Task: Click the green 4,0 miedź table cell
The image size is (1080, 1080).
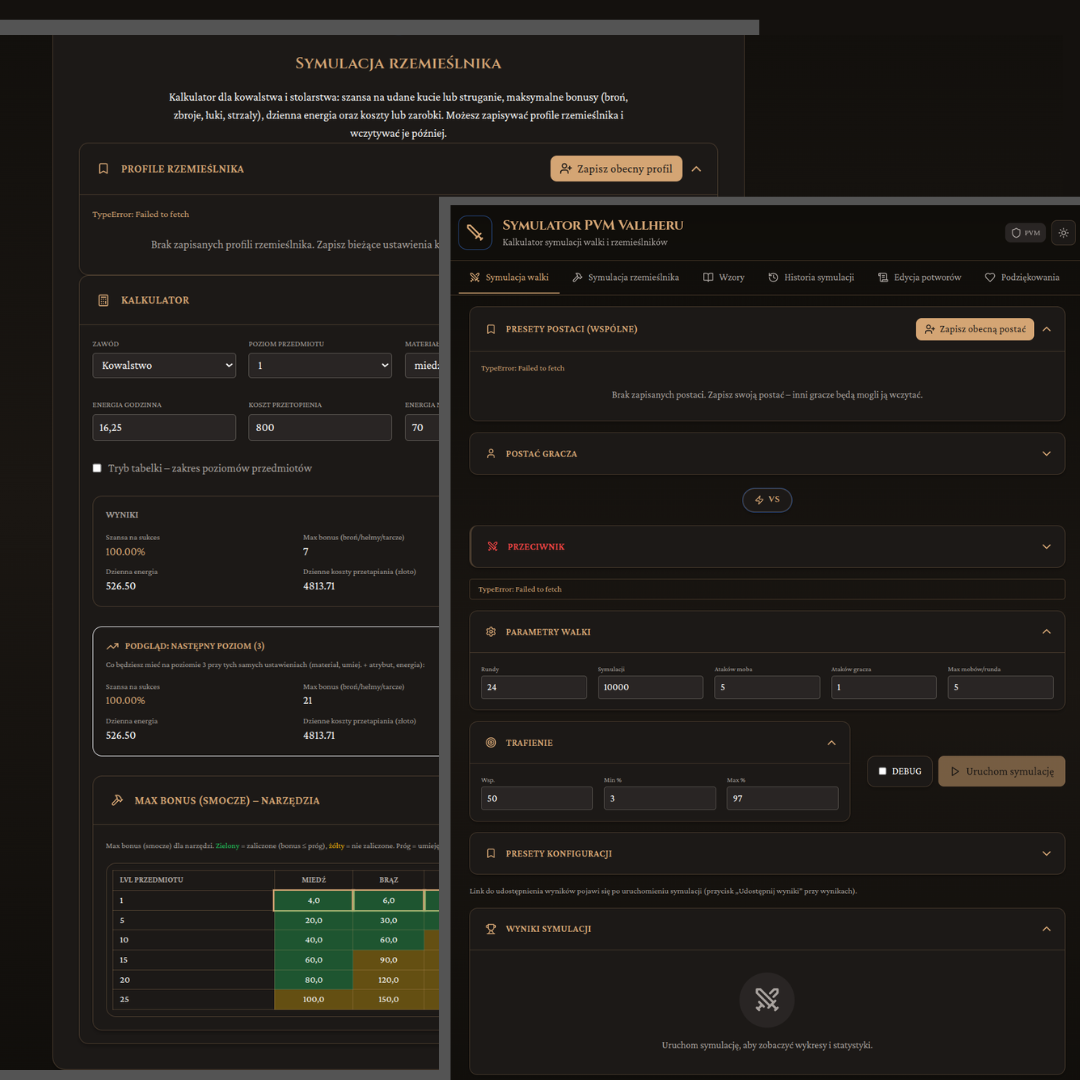Action: click(313, 900)
